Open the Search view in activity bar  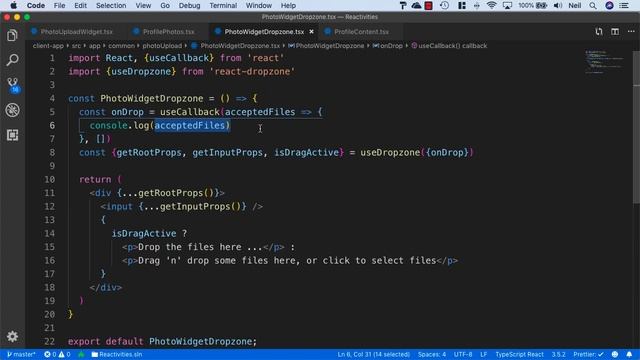(x=12, y=60)
